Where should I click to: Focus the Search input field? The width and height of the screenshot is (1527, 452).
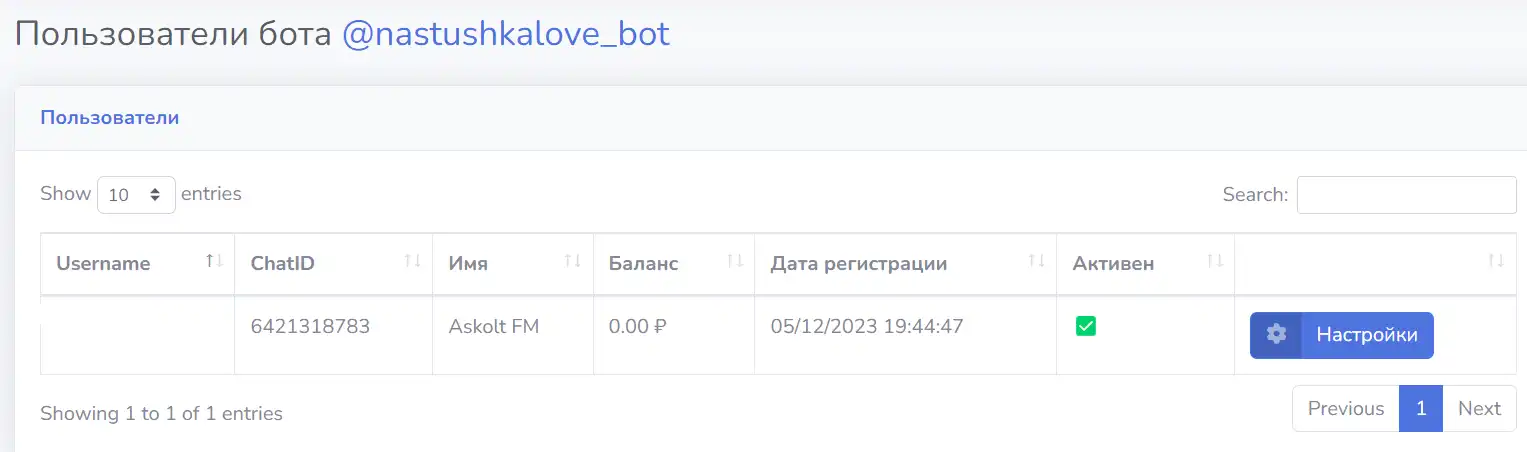(x=1406, y=195)
